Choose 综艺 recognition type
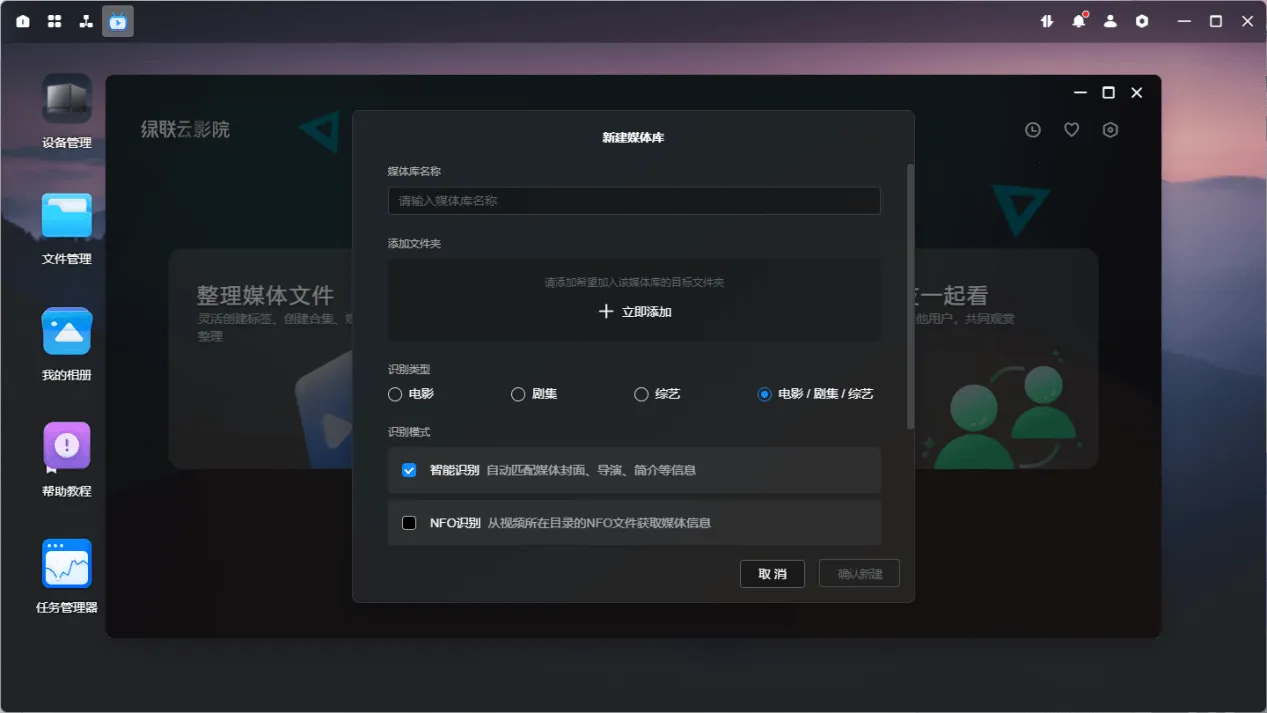 click(x=641, y=394)
